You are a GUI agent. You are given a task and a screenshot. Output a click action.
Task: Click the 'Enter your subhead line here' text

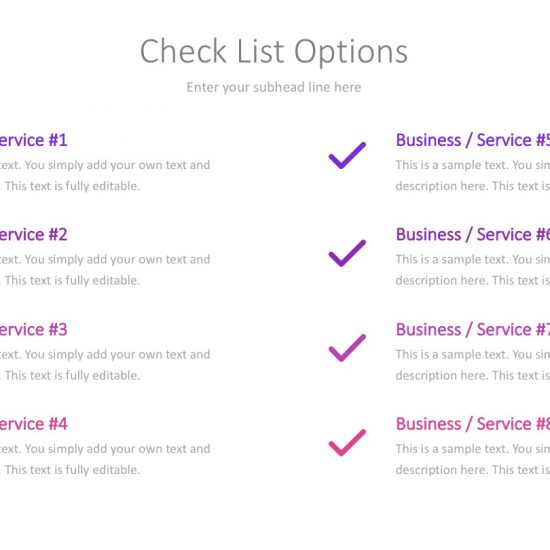(274, 87)
